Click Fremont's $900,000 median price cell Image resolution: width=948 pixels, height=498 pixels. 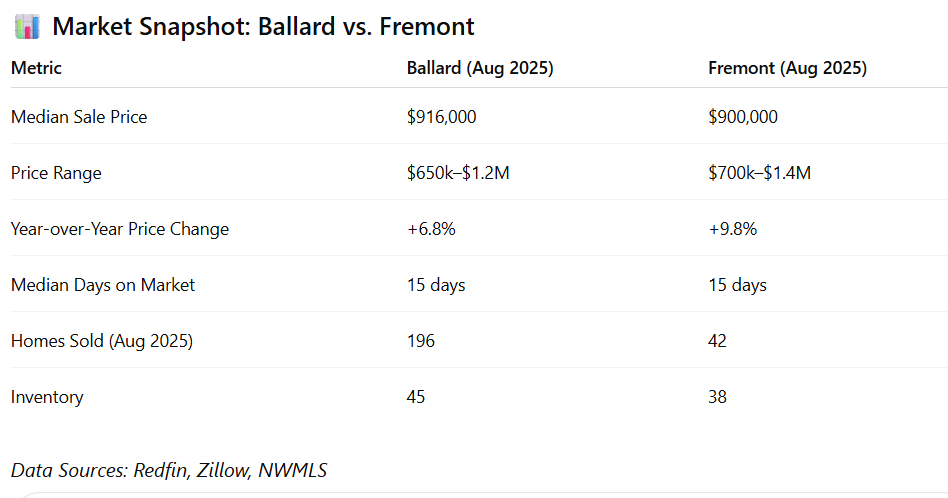(742, 117)
